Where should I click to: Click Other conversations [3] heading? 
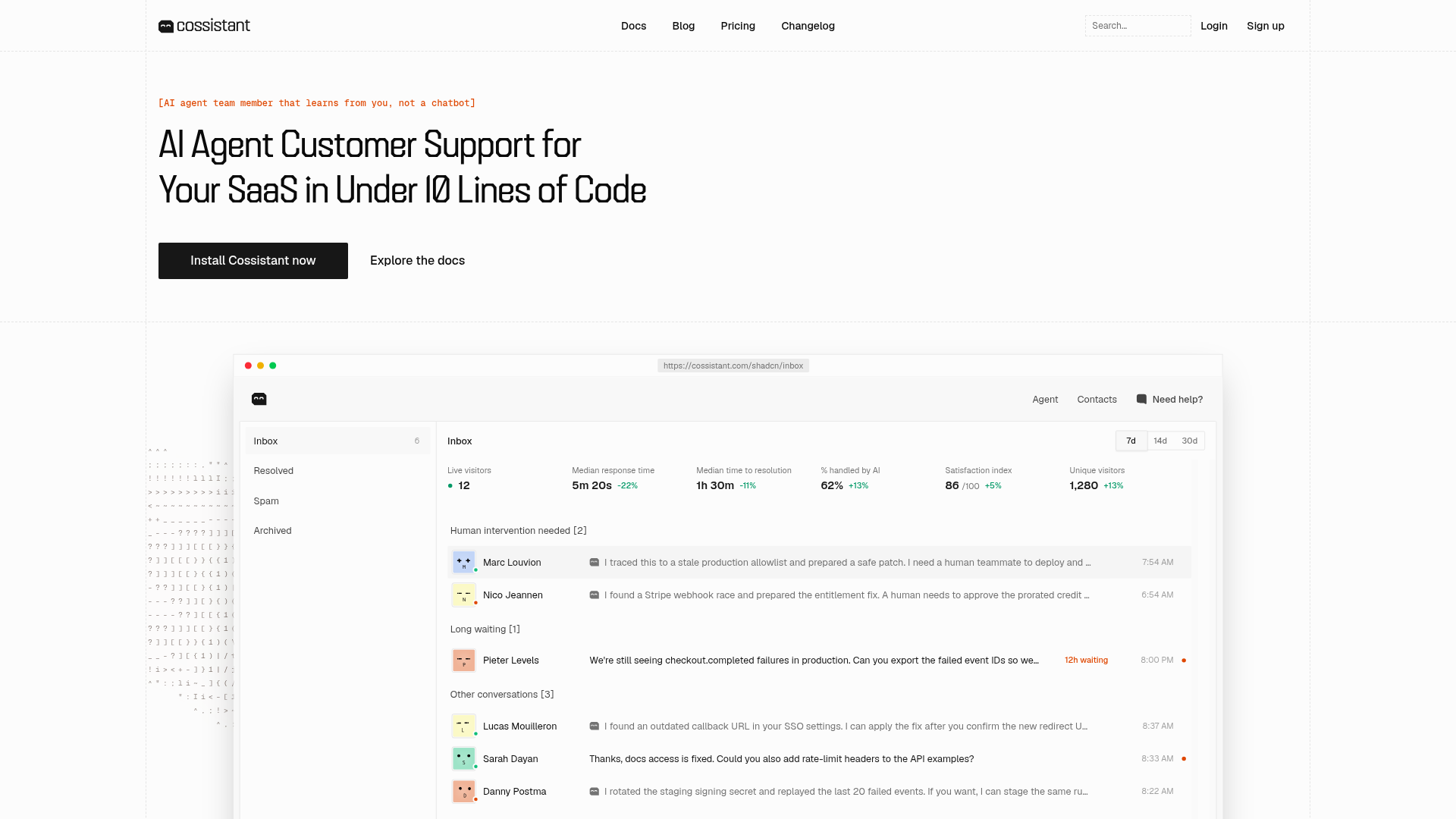[502, 695]
